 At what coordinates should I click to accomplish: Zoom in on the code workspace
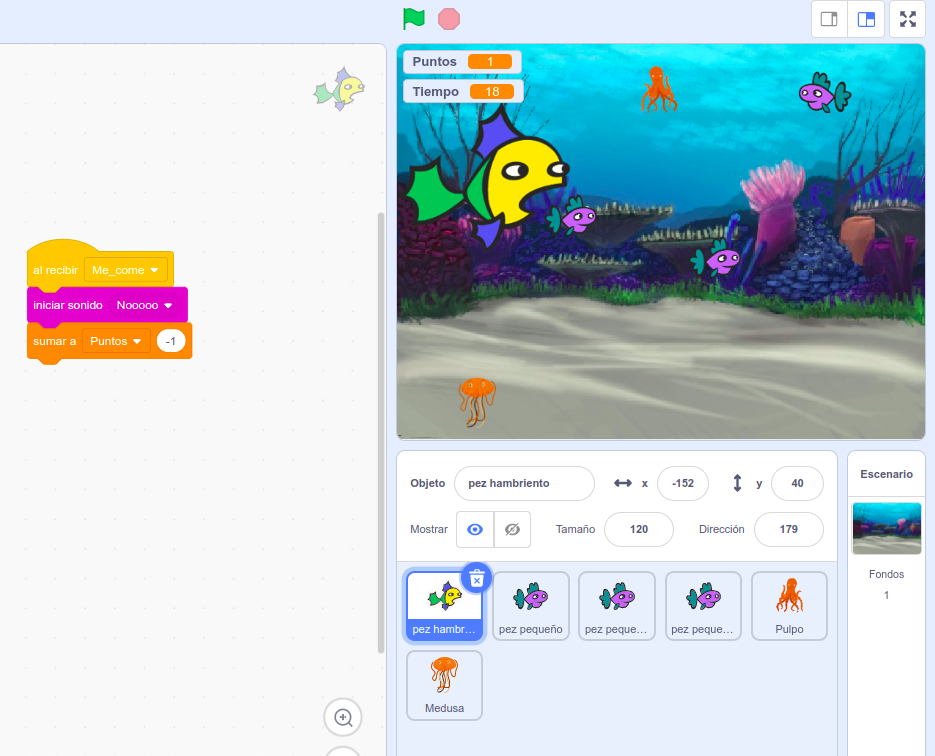(343, 717)
